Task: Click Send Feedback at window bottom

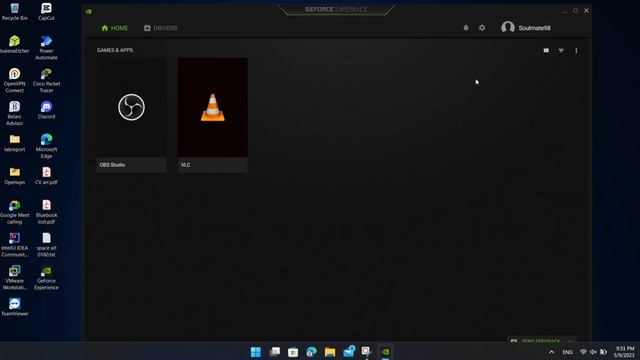Action: pyautogui.click(x=540, y=340)
